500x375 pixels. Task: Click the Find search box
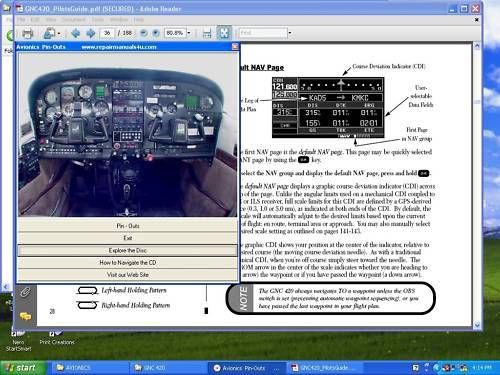click(x=263, y=33)
